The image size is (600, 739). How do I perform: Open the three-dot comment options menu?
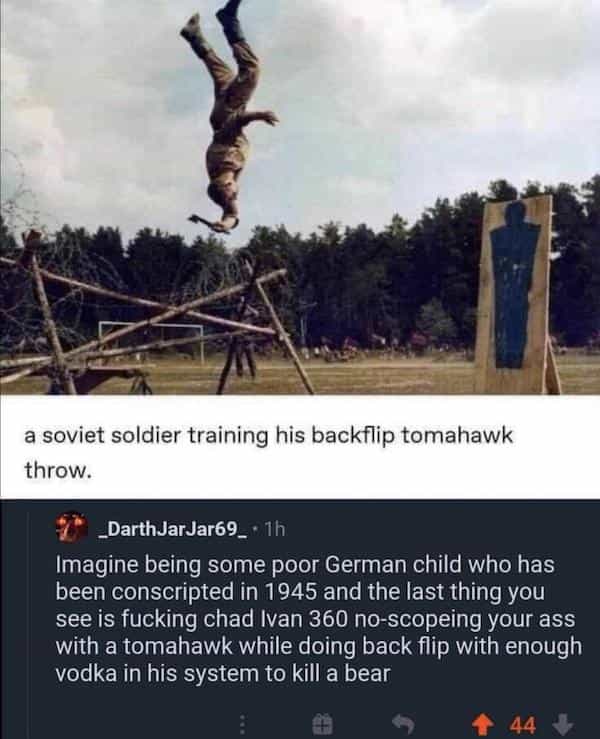(242, 724)
